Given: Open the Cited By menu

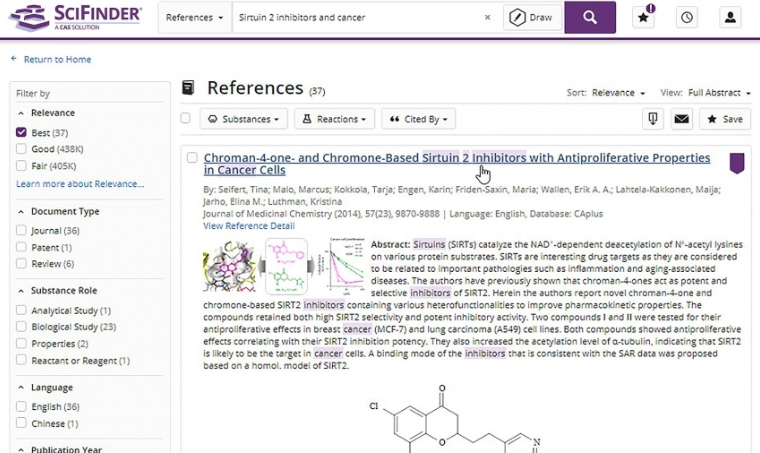Looking at the screenshot, I should (418, 119).
